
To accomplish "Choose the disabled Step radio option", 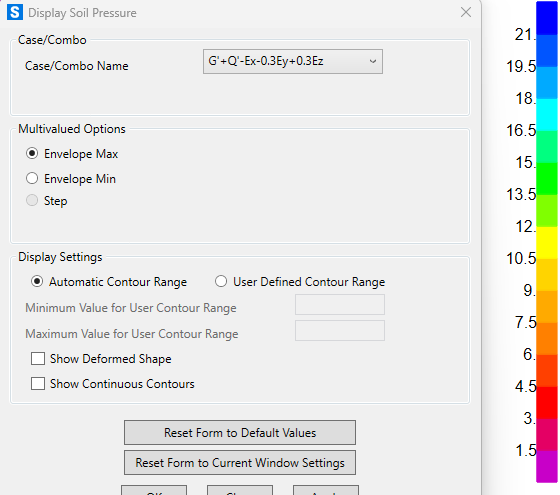I will (x=32, y=200).
